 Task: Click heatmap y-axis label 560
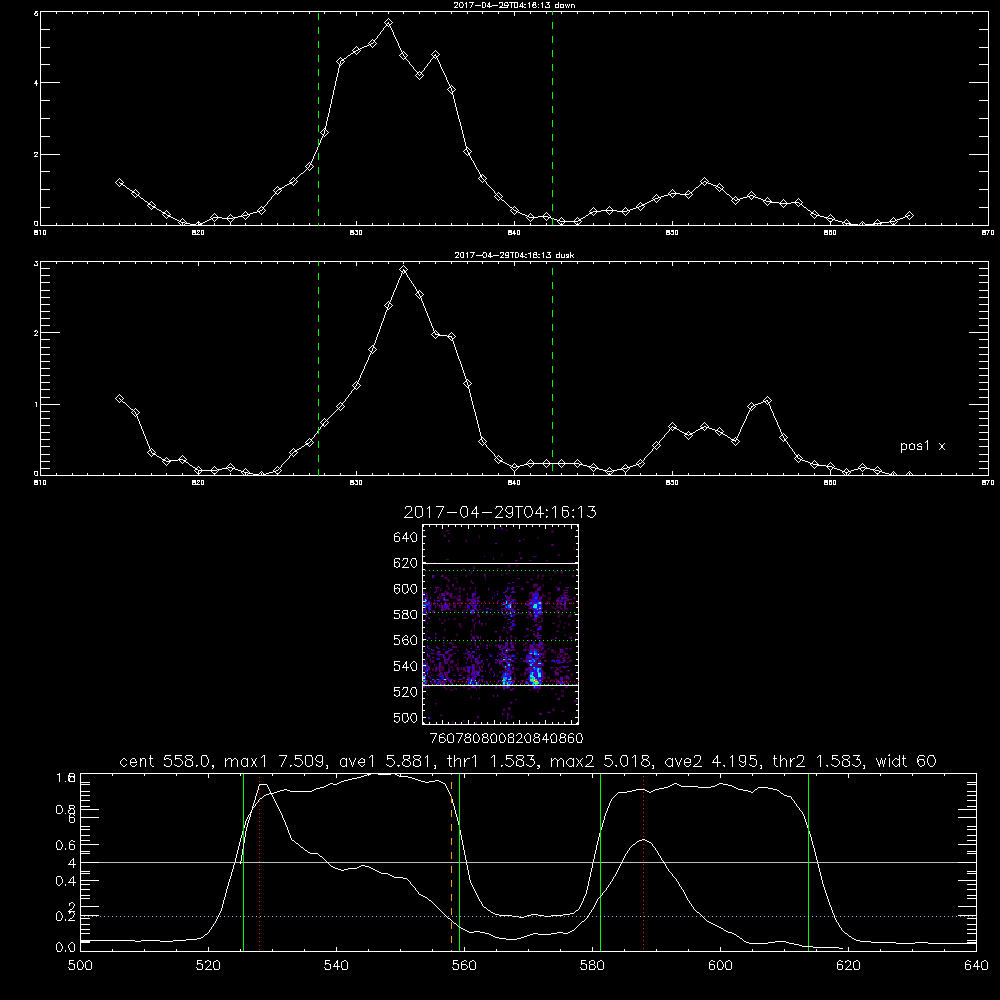(406, 640)
